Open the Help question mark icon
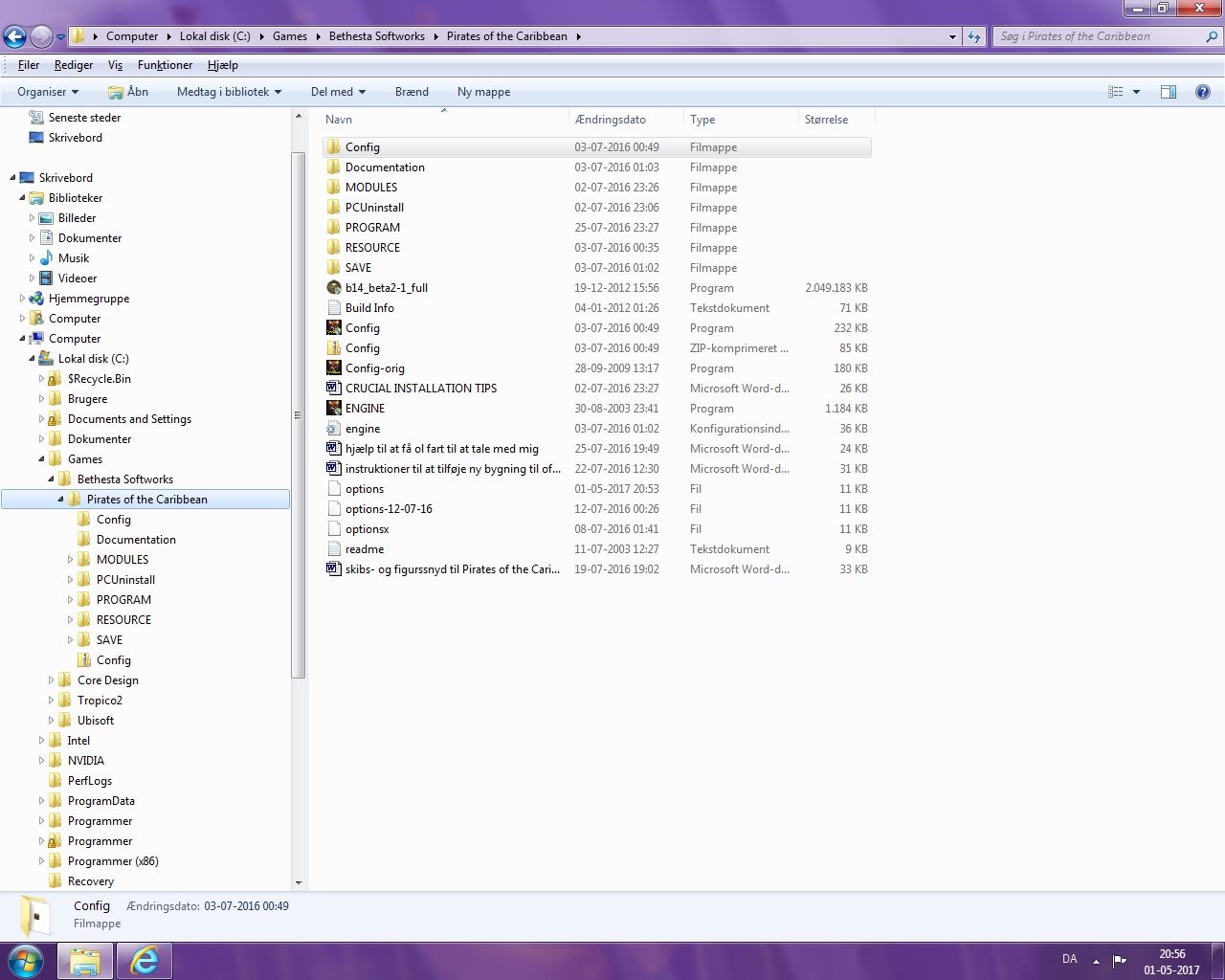 pyautogui.click(x=1203, y=92)
